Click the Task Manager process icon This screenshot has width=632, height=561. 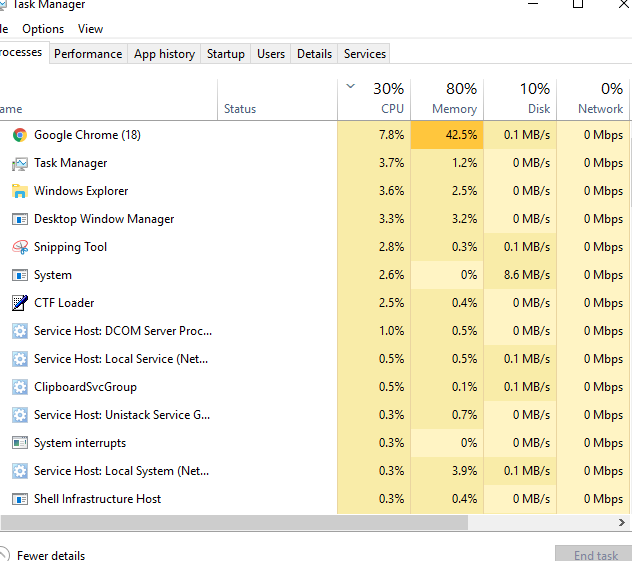[x=20, y=163]
